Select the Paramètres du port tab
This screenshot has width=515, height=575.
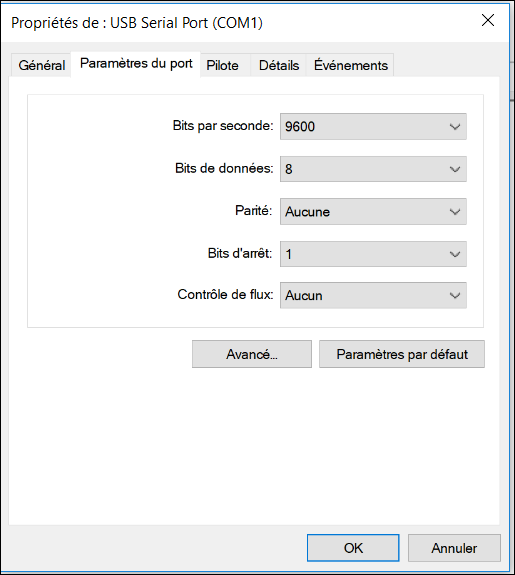136,64
